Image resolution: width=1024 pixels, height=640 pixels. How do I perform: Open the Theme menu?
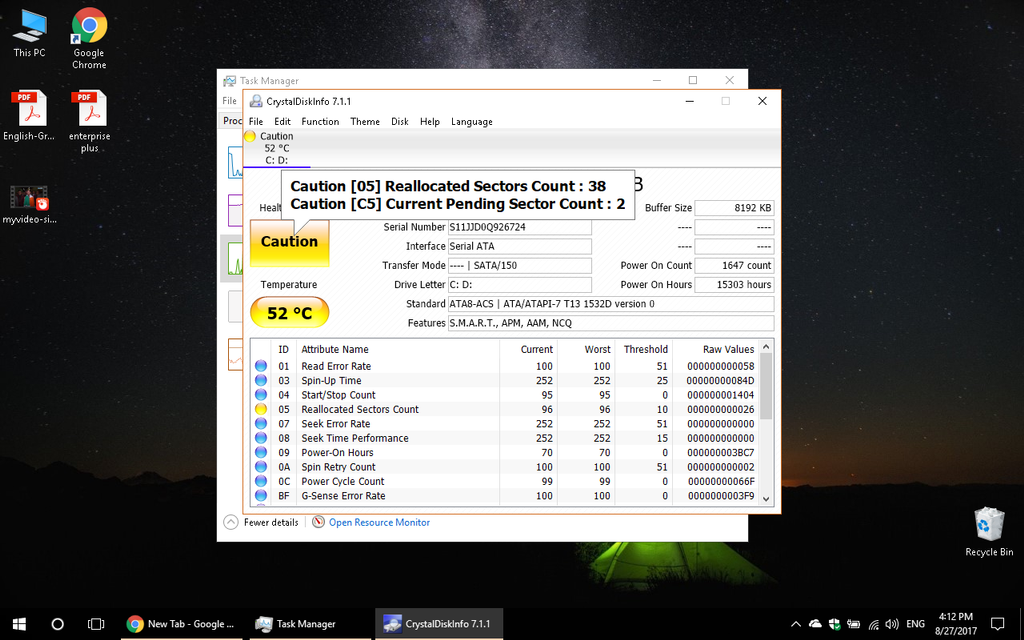click(364, 122)
